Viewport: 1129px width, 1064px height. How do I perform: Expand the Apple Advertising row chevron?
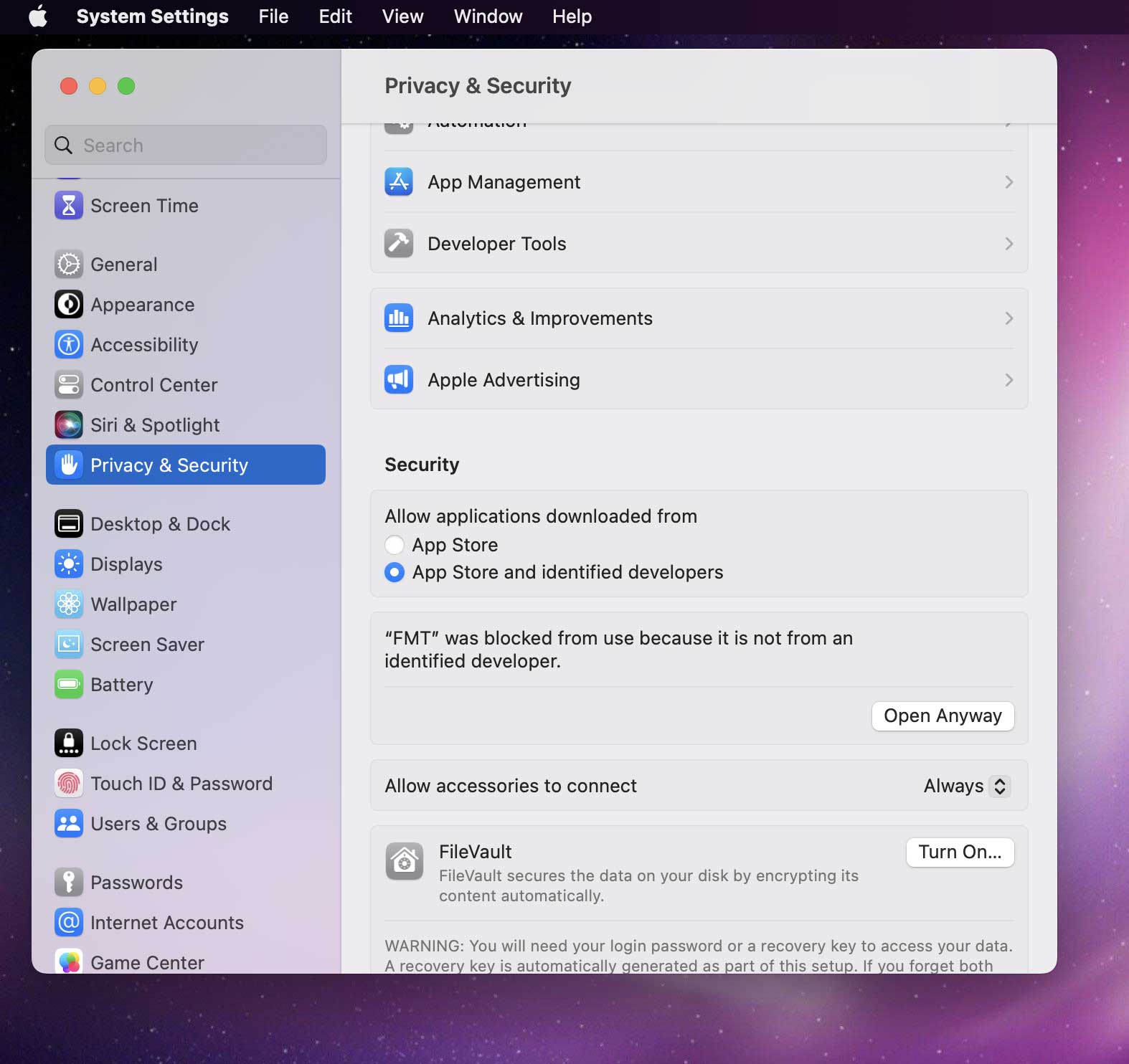(1008, 380)
